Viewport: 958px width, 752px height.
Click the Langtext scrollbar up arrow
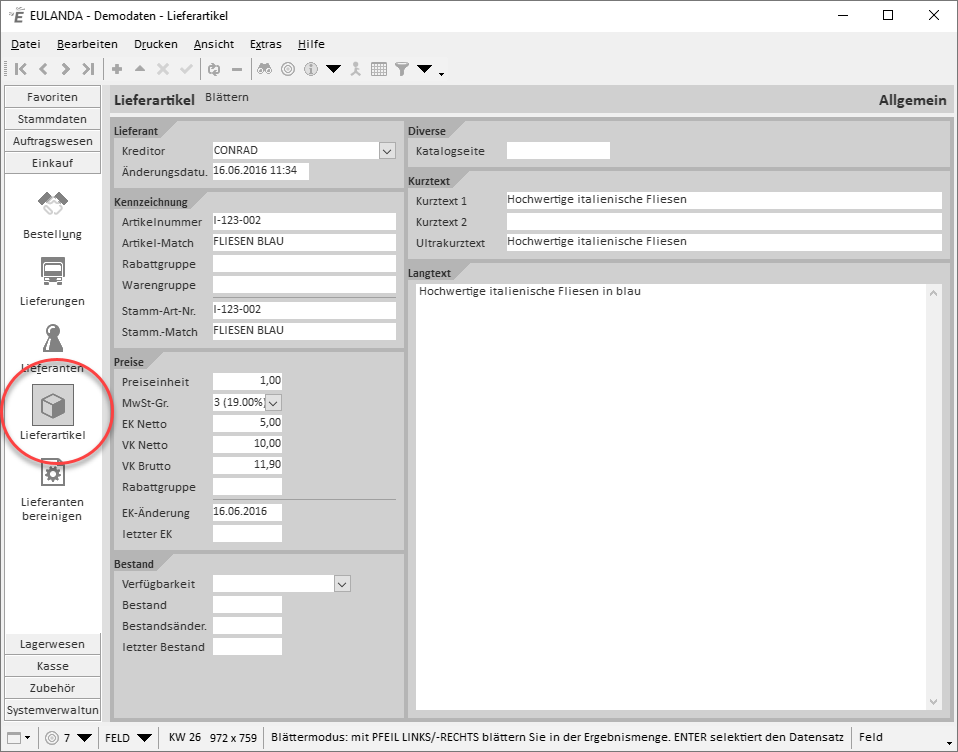tap(934, 293)
